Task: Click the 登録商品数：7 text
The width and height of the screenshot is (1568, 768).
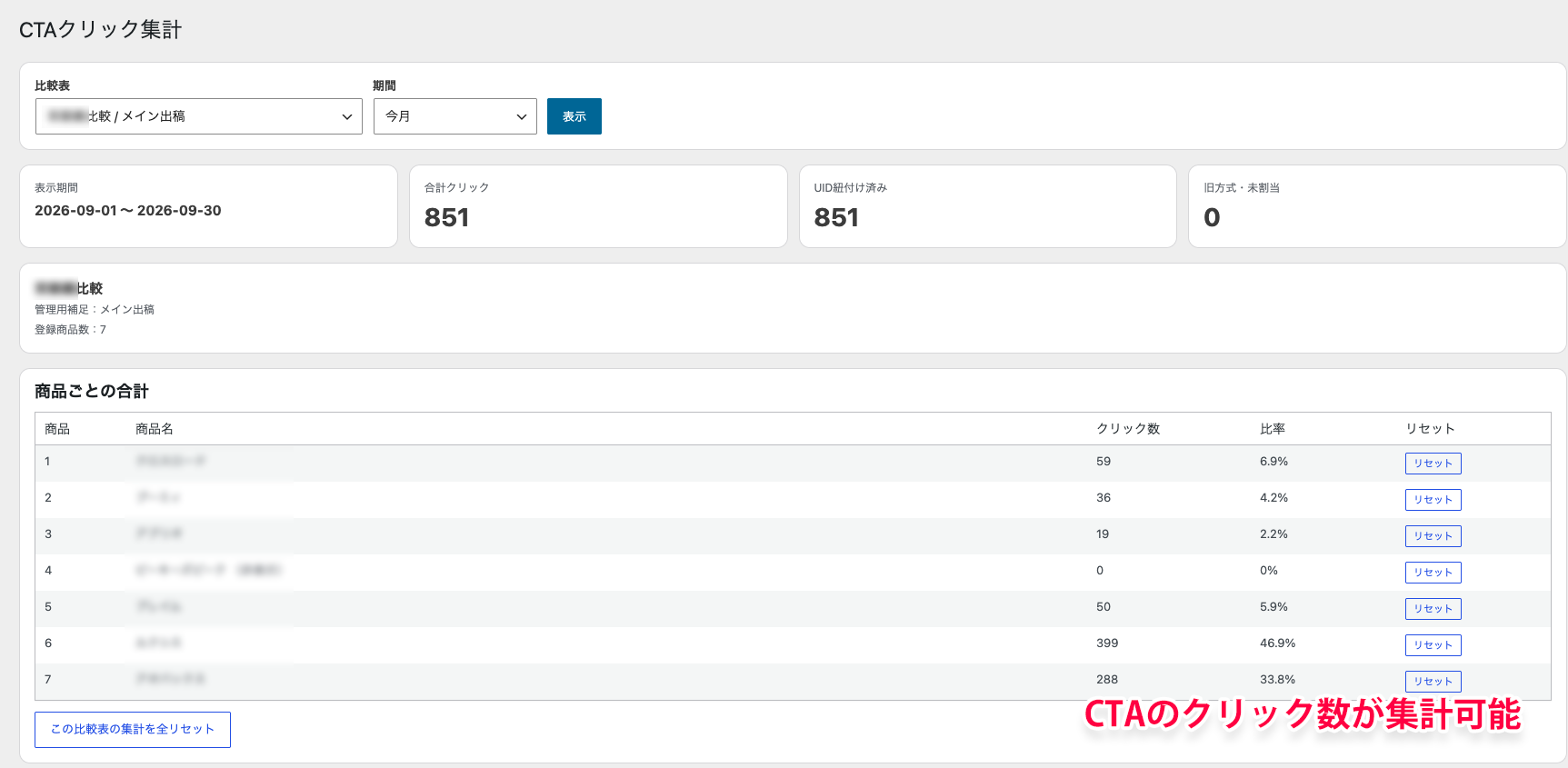Action: pyautogui.click(x=71, y=330)
